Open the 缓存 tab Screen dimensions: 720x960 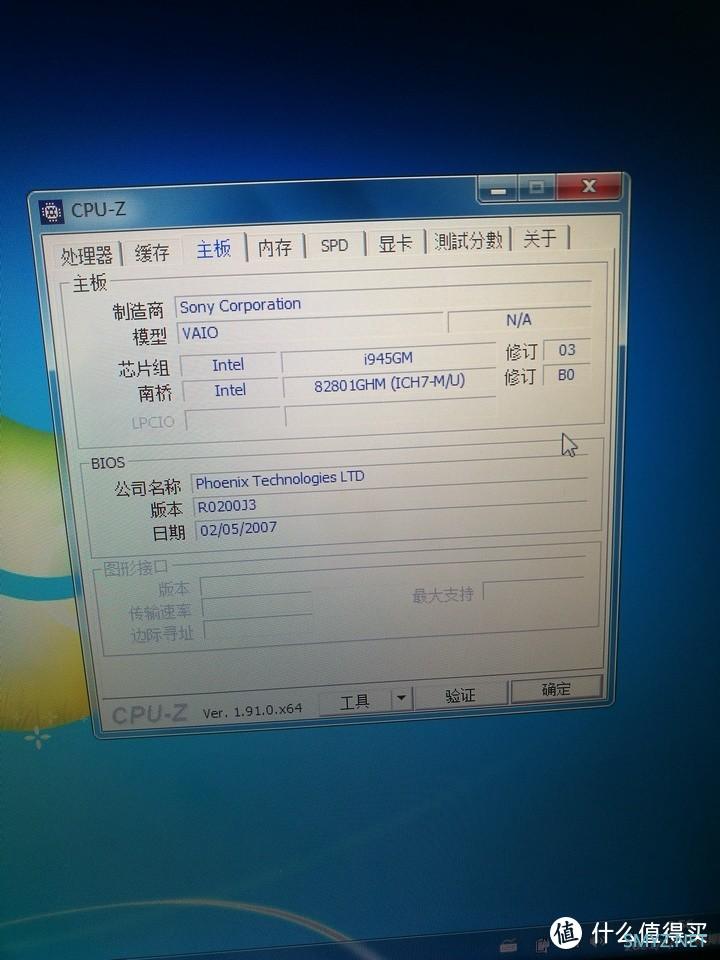[151, 252]
